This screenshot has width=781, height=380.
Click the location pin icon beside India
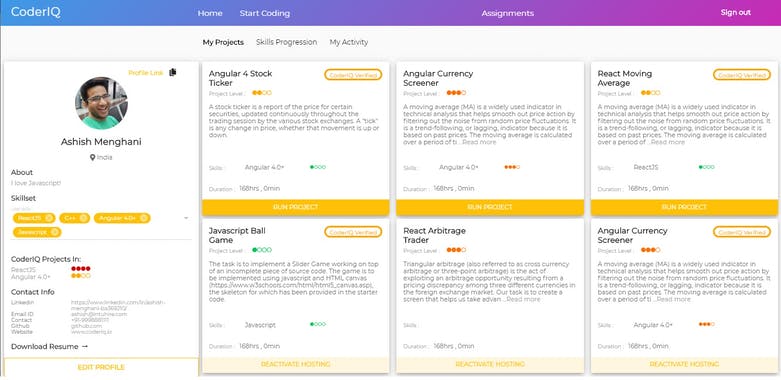click(x=93, y=157)
